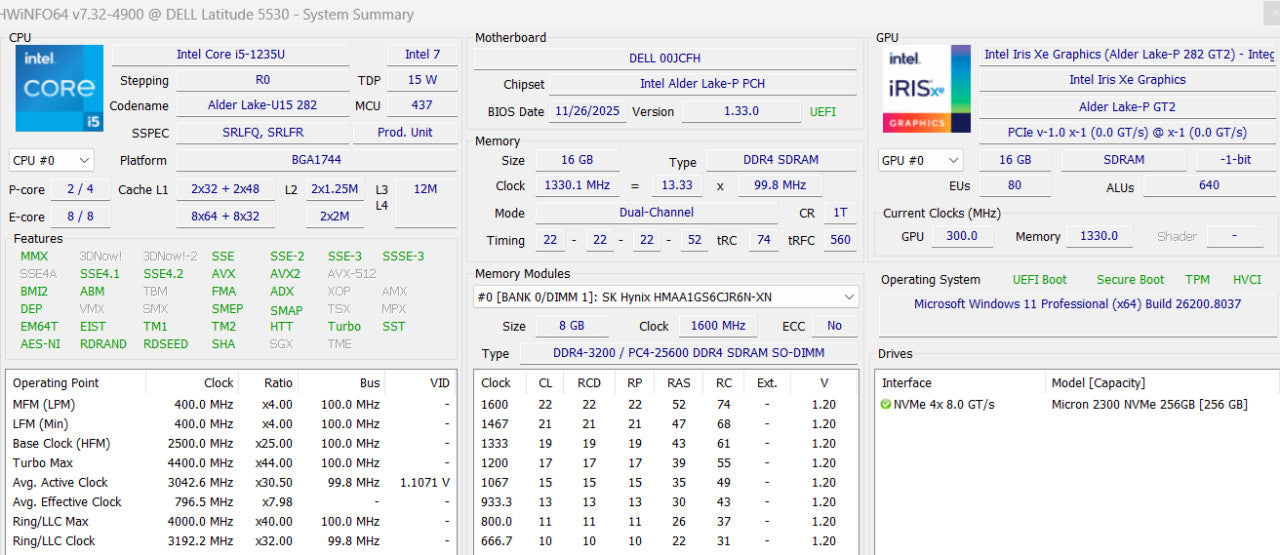Click the module ECC No field
This screenshot has width=1280, height=555.
[x=834, y=326]
